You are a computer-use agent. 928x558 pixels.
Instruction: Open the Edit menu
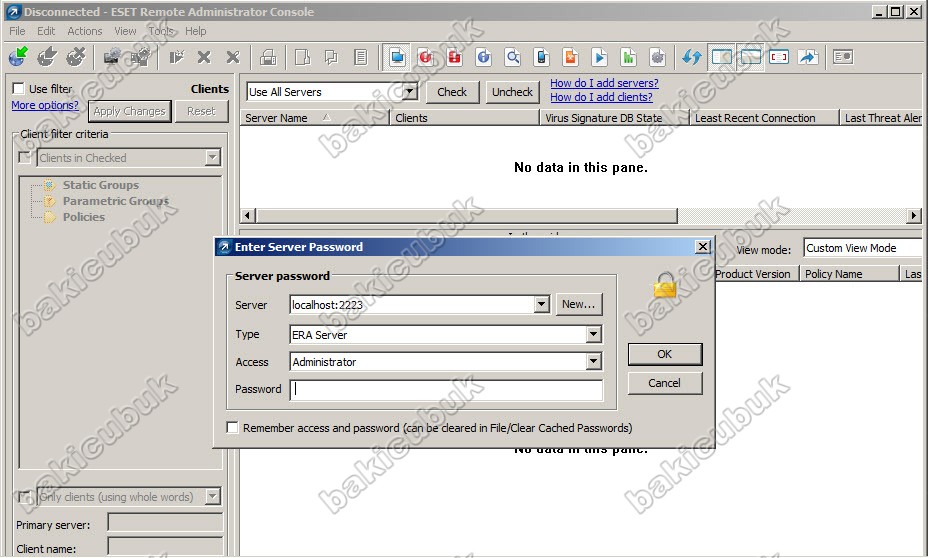point(46,31)
